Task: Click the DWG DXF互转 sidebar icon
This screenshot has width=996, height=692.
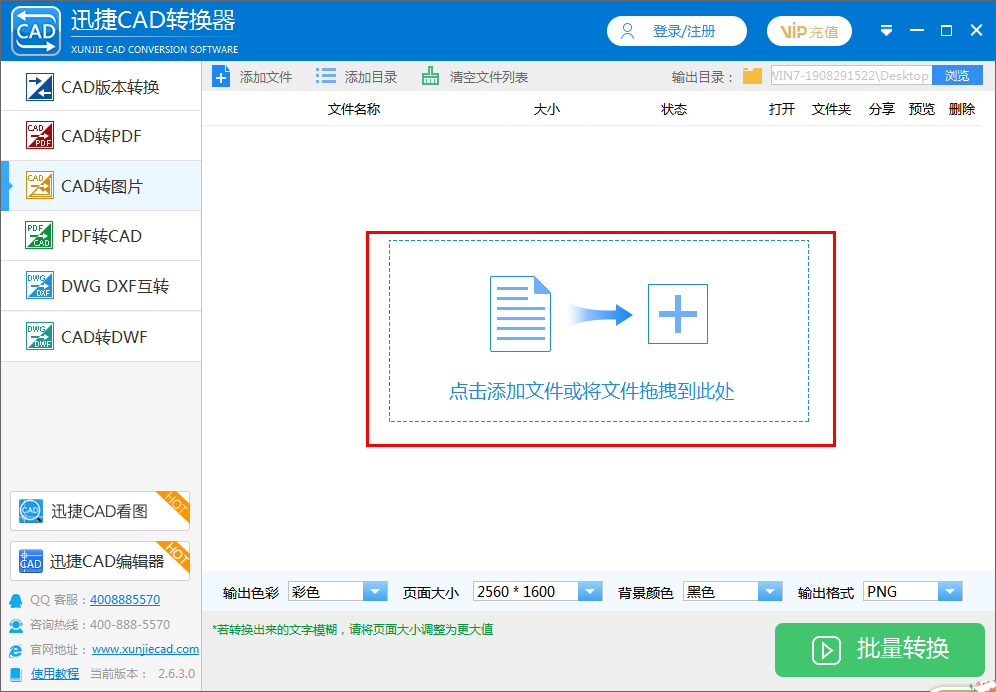Action: [40, 286]
